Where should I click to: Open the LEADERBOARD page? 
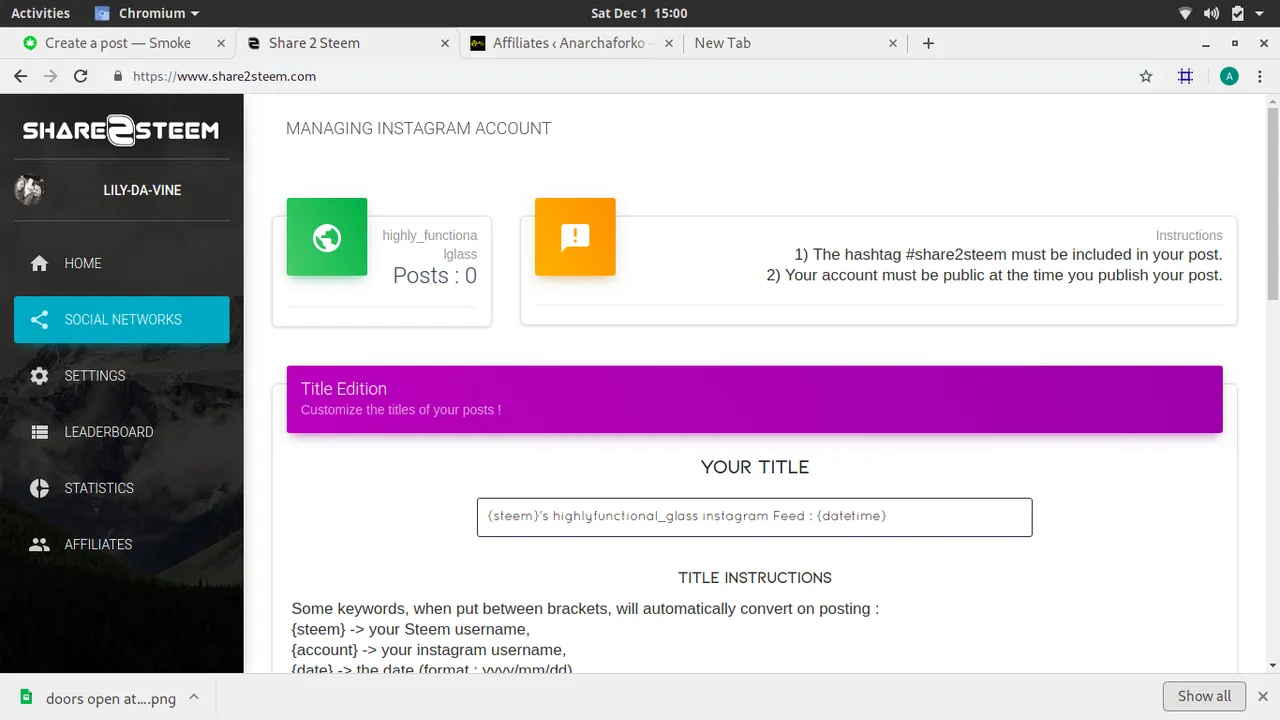point(121,432)
